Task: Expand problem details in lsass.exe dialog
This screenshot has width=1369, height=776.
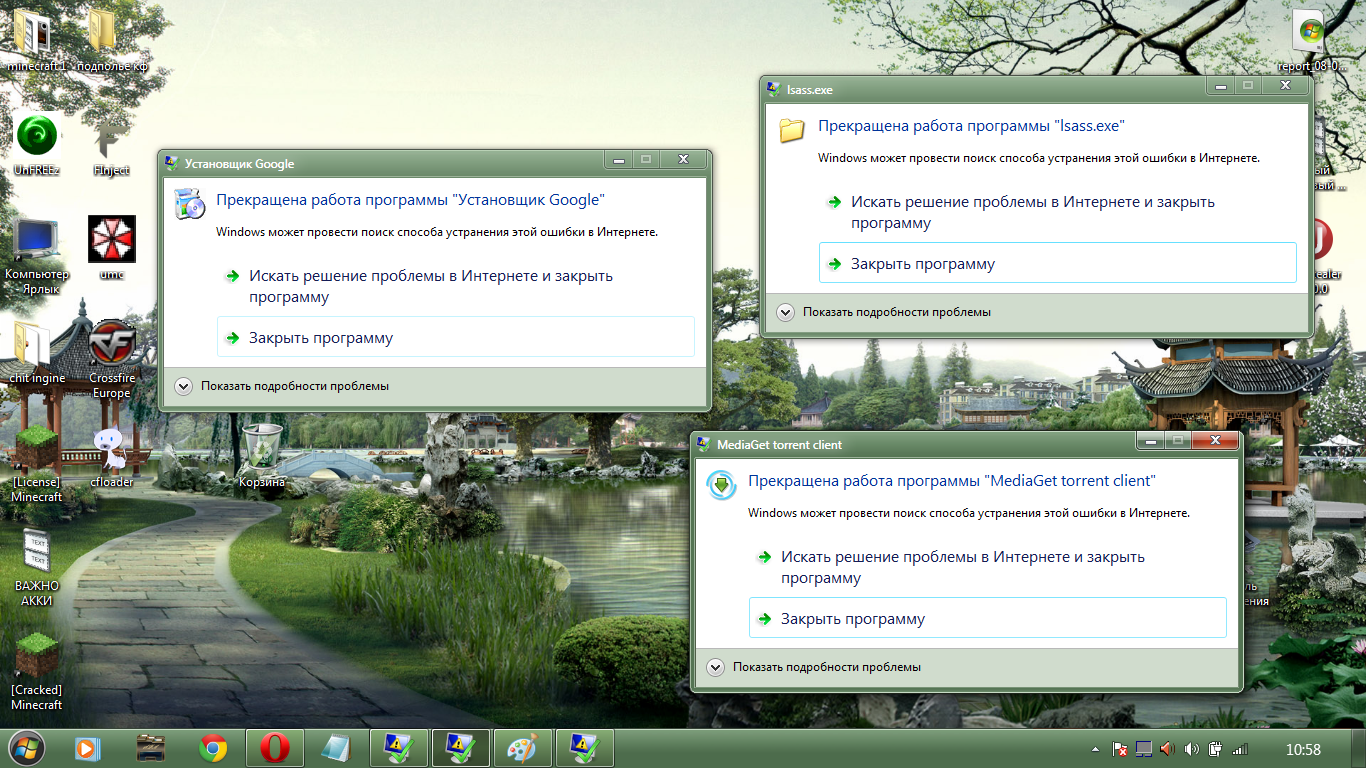Action: click(x=884, y=312)
